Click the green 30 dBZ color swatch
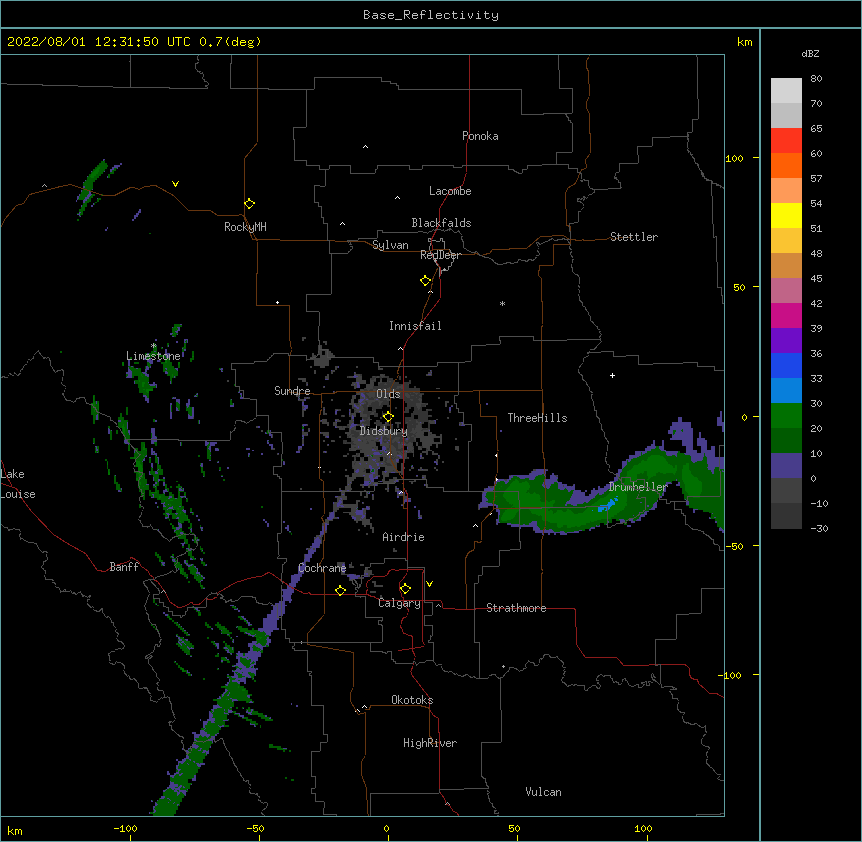Image resolution: width=862 pixels, height=842 pixels. (786, 415)
